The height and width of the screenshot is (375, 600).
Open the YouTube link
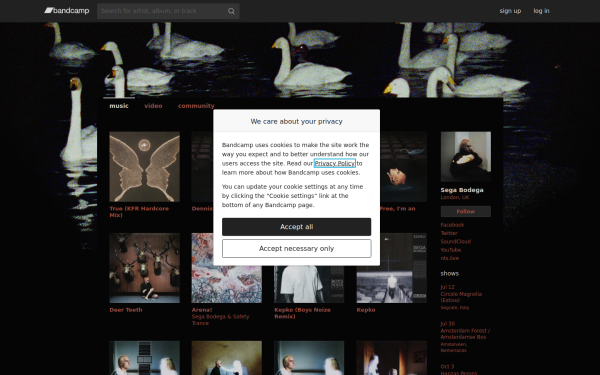(x=451, y=250)
